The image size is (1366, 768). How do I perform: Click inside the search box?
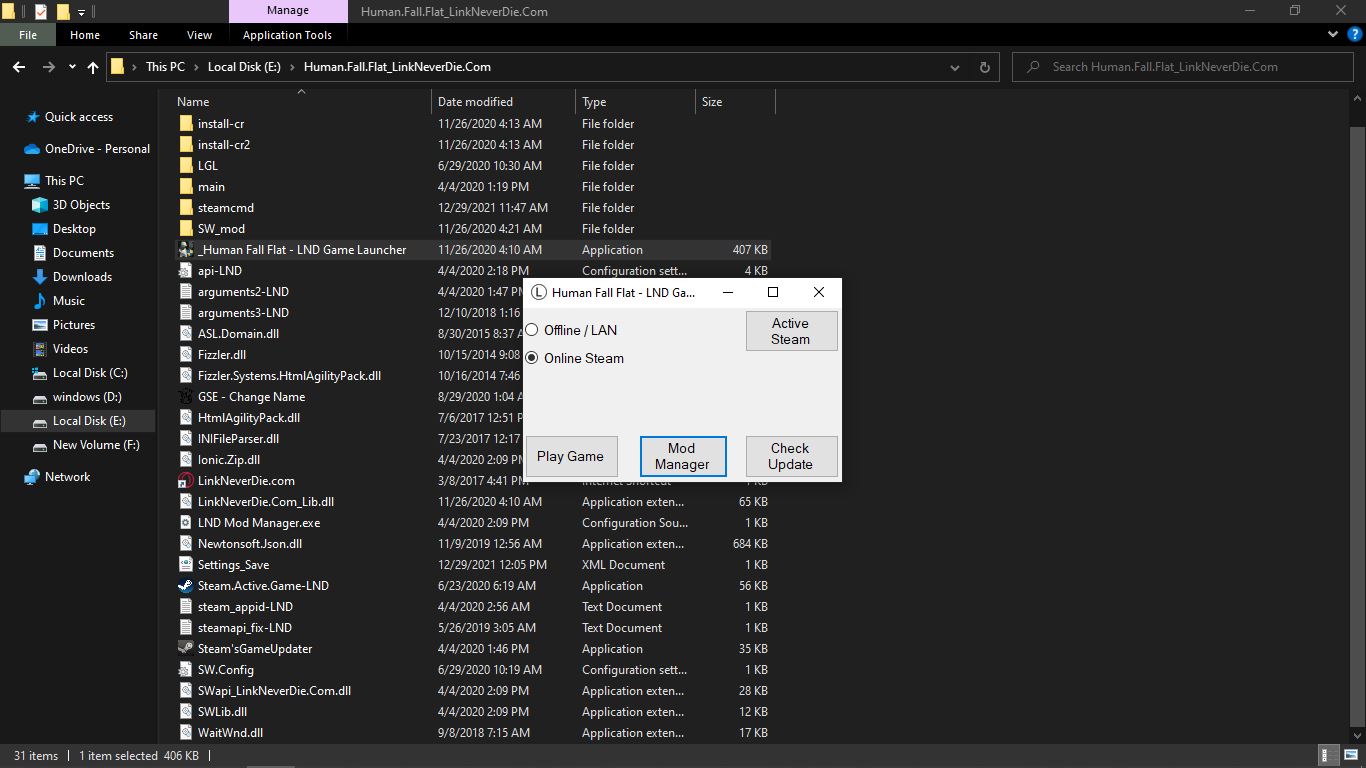pos(1180,67)
